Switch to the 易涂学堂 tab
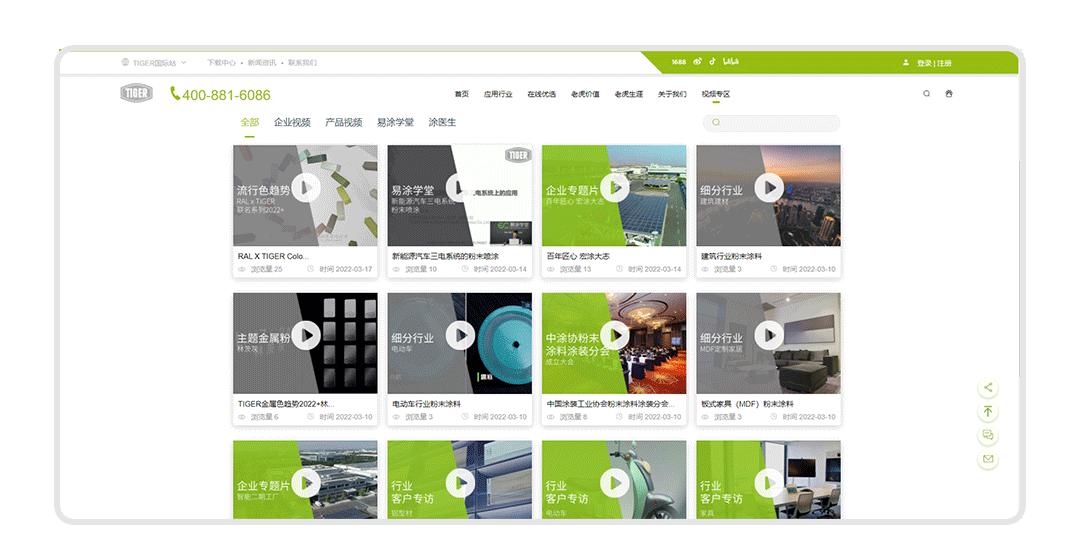This screenshot has height=559, width=1080. point(395,122)
